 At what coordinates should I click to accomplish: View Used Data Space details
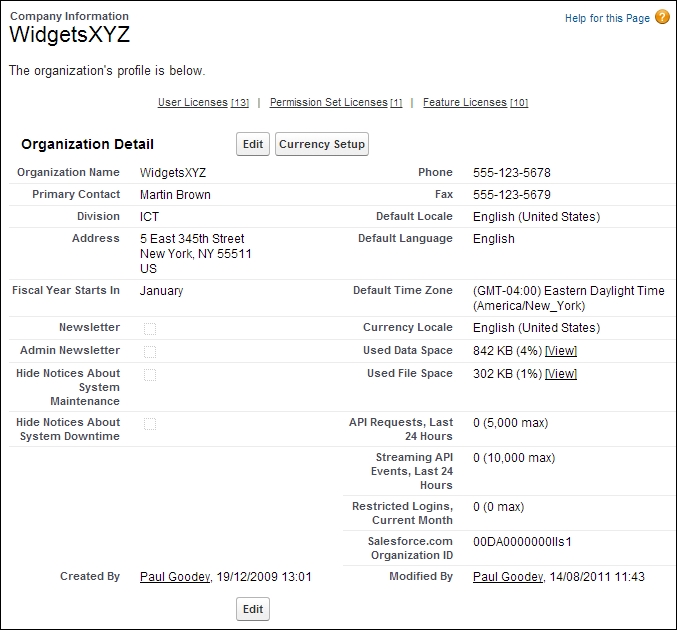coord(561,351)
